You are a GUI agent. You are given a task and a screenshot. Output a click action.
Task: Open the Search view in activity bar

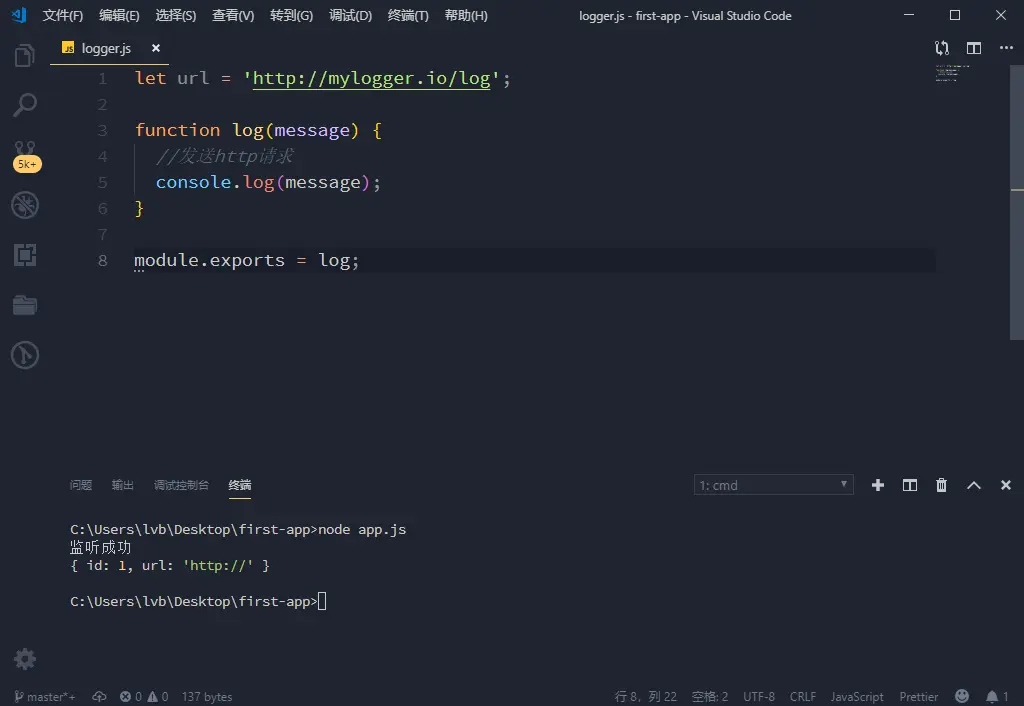(25, 104)
